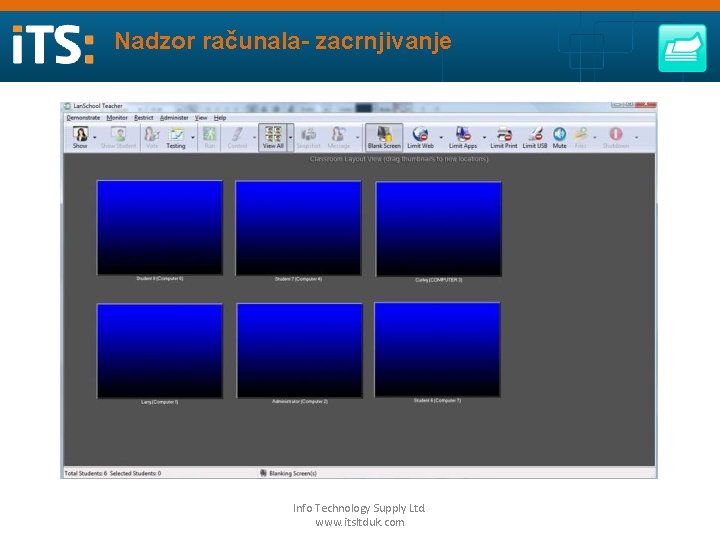Screen dimensions: 720x540
Task: Select the Student 8 (Computer 6) thumbnail
Action: (x=160, y=228)
